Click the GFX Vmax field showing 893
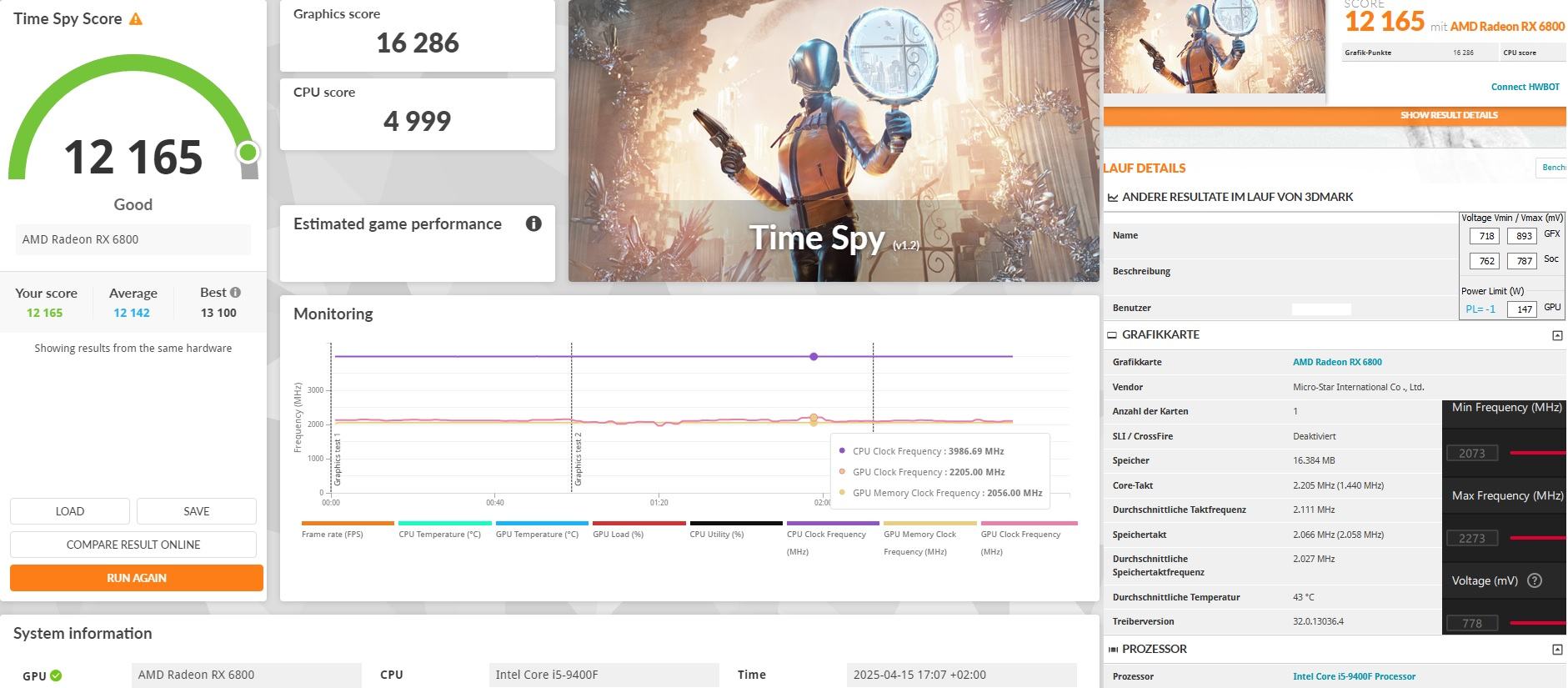This screenshot has height=688, width=1568. click(x=1522, y=236)
